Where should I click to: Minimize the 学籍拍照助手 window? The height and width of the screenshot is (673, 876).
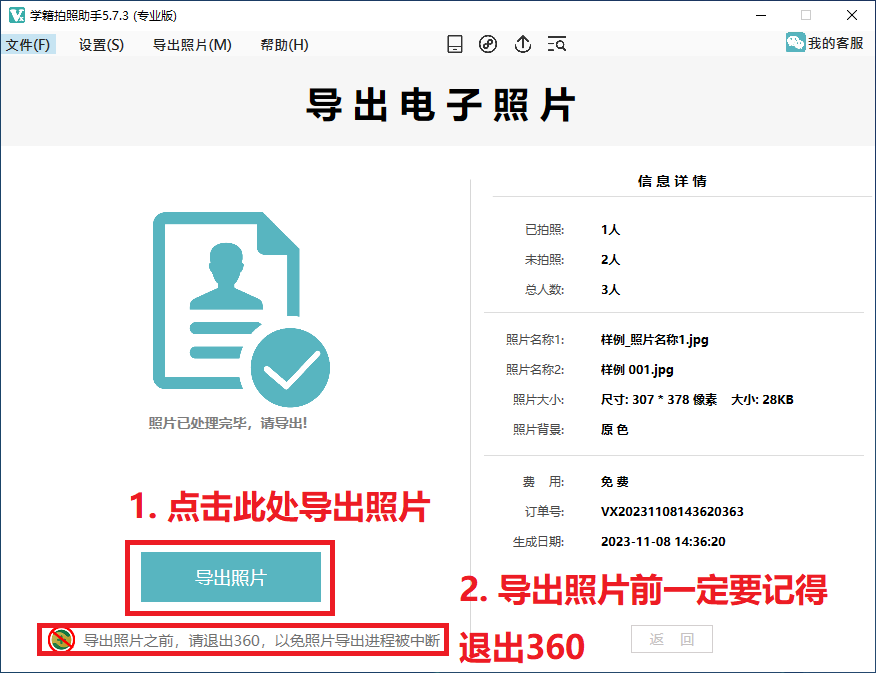tap(760, 15)
